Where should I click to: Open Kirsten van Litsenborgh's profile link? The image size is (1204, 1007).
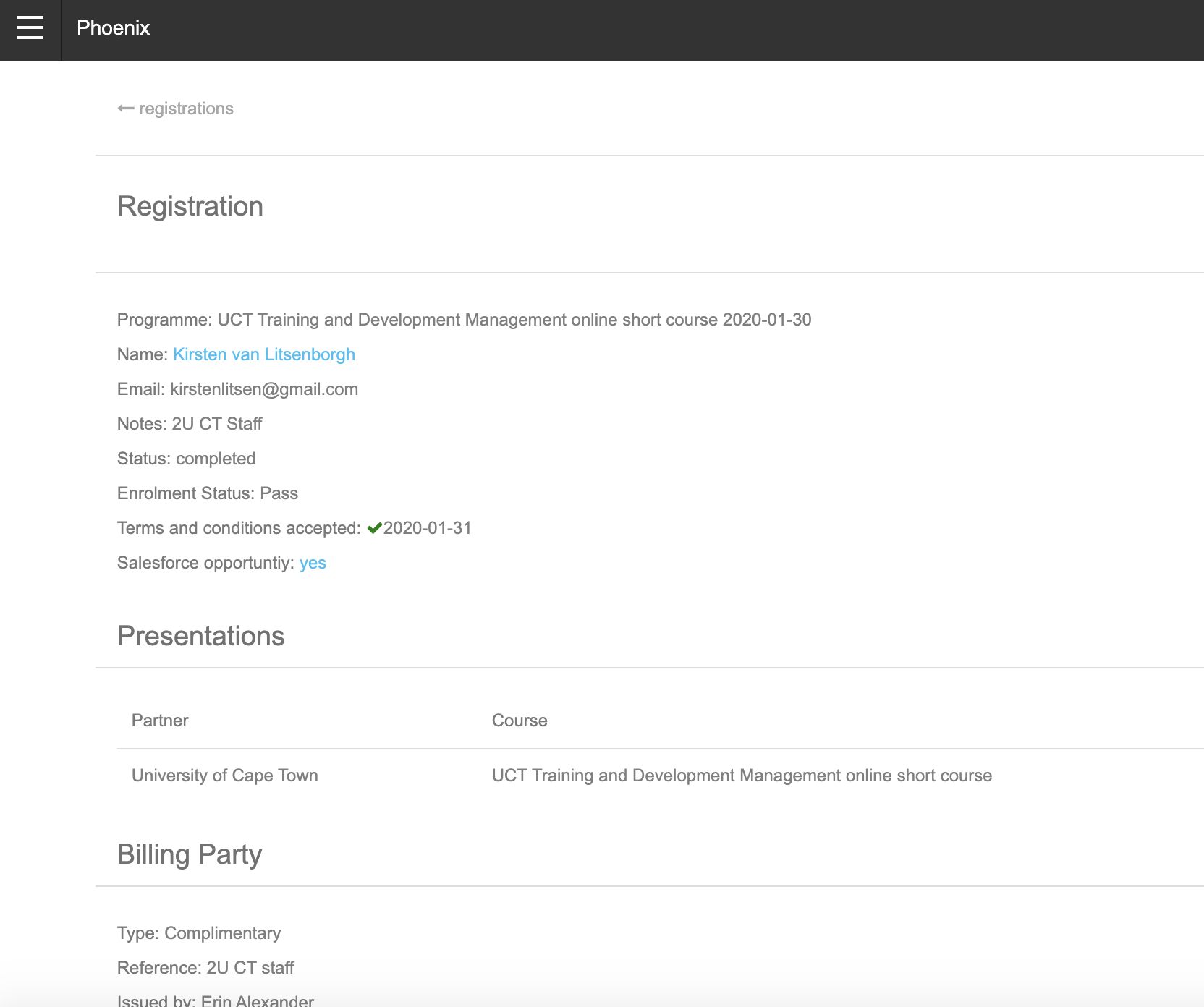pyautogui.click(x=264, y=354)
